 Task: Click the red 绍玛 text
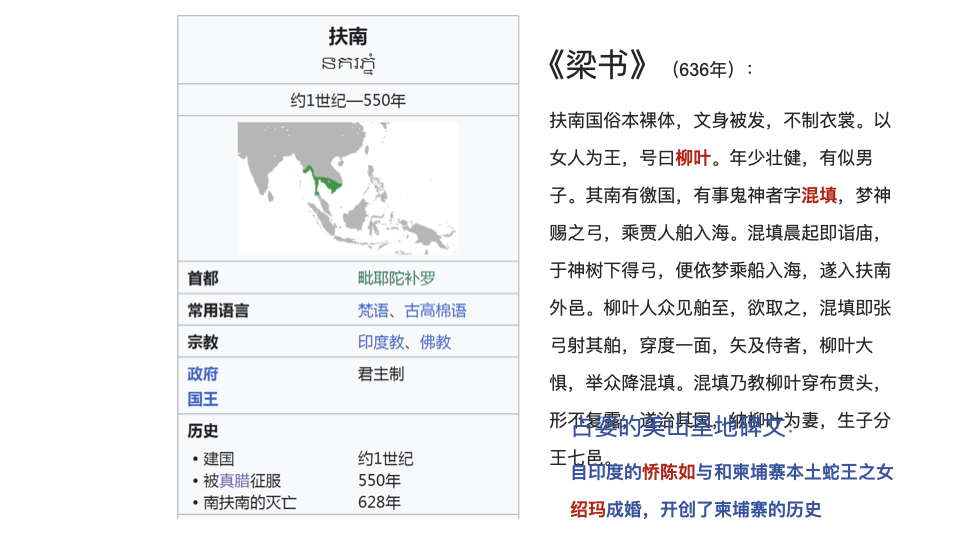tap(587, 509)
